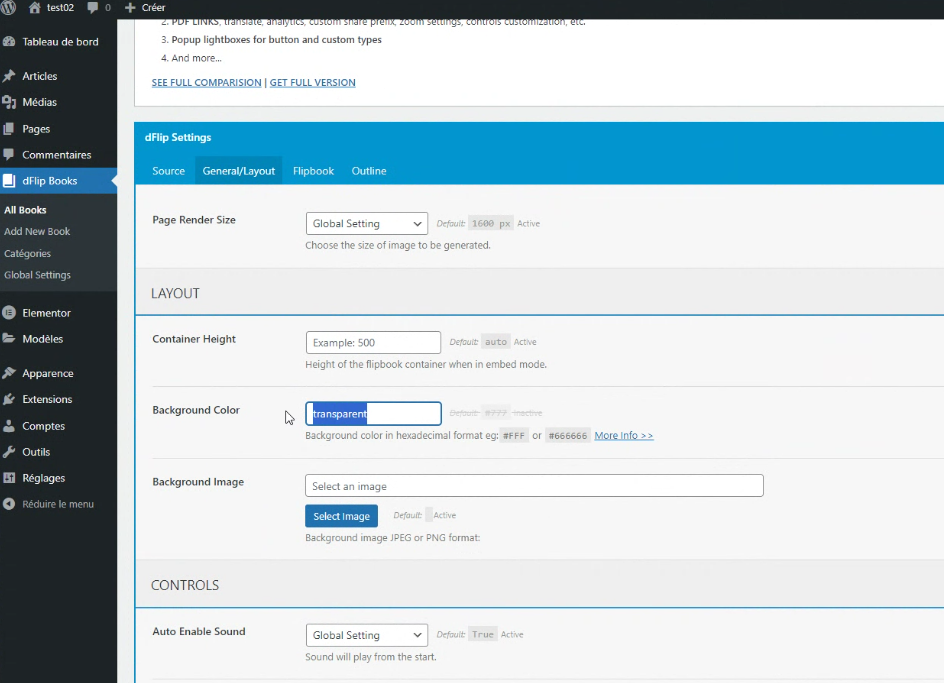Open Tableau de bord dashboard icon
This screenshot has height=683, width=944.
pos(10,42)
